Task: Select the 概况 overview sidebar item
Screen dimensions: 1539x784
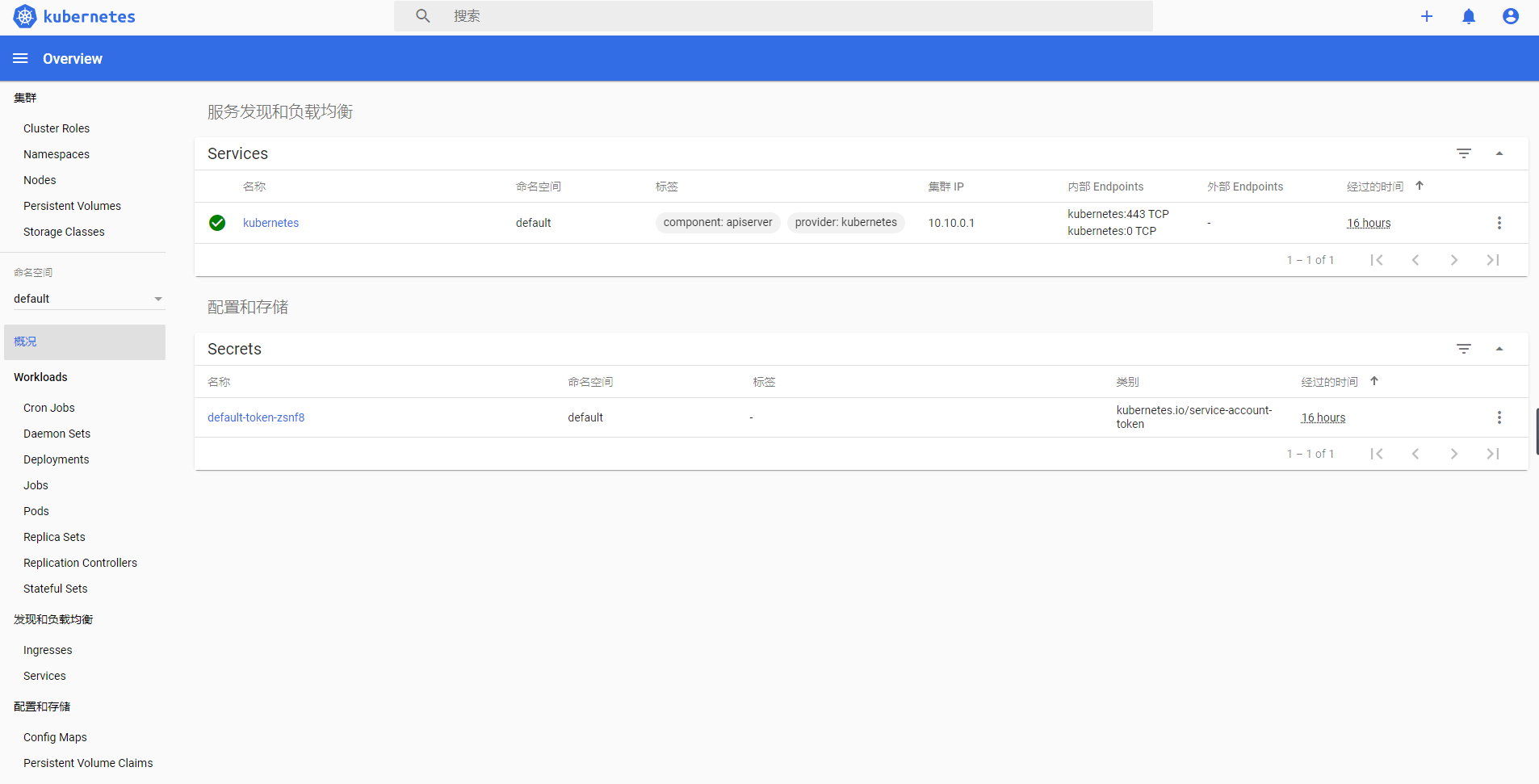Action: pyautogui.click(x=85, y=342)
